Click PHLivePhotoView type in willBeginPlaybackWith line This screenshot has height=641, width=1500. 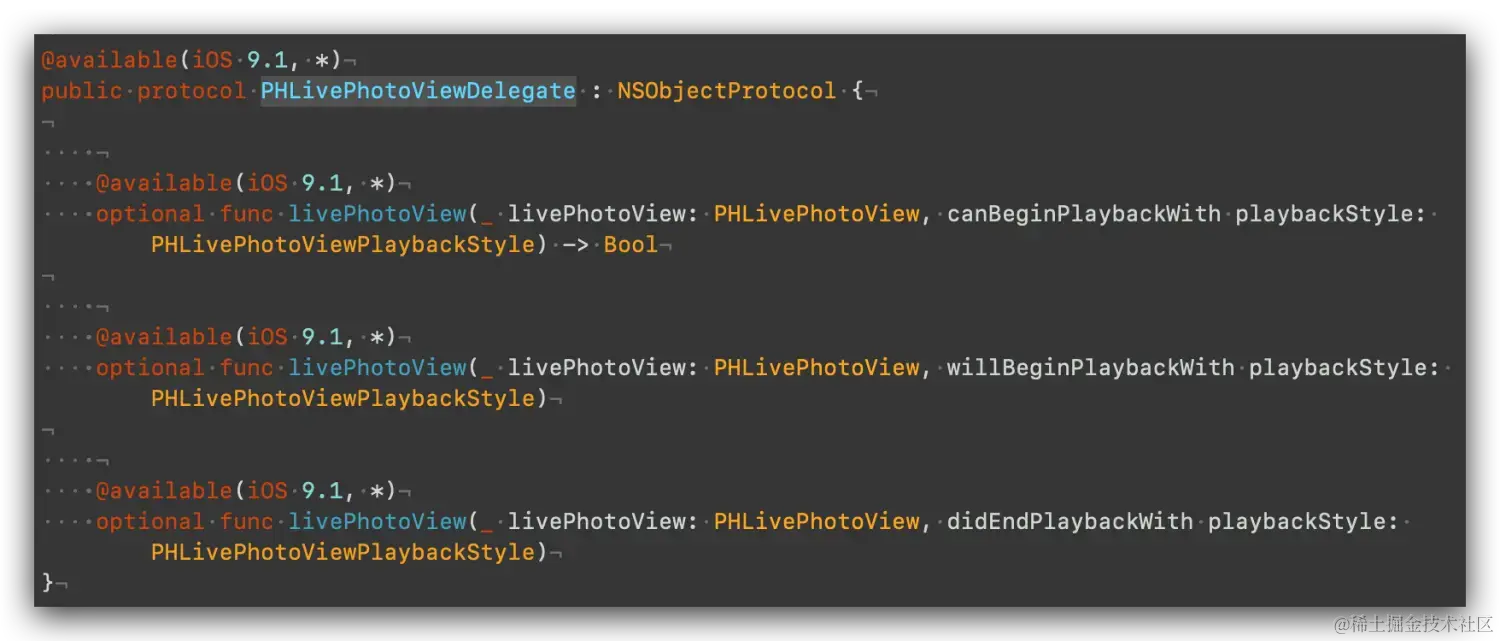pyautogui.click(x=817, y=368)
